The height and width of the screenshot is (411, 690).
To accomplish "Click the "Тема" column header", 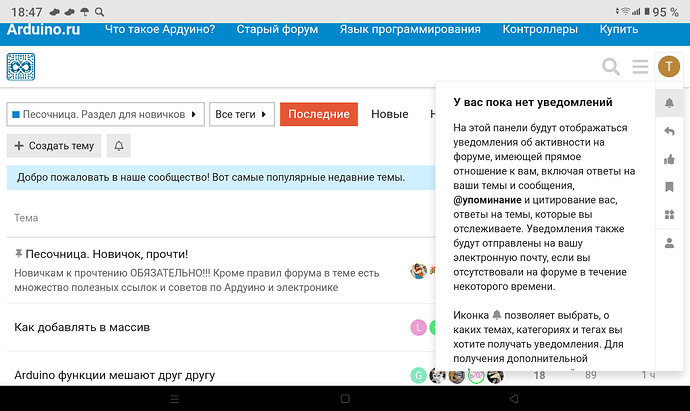I will pos(26,218).
